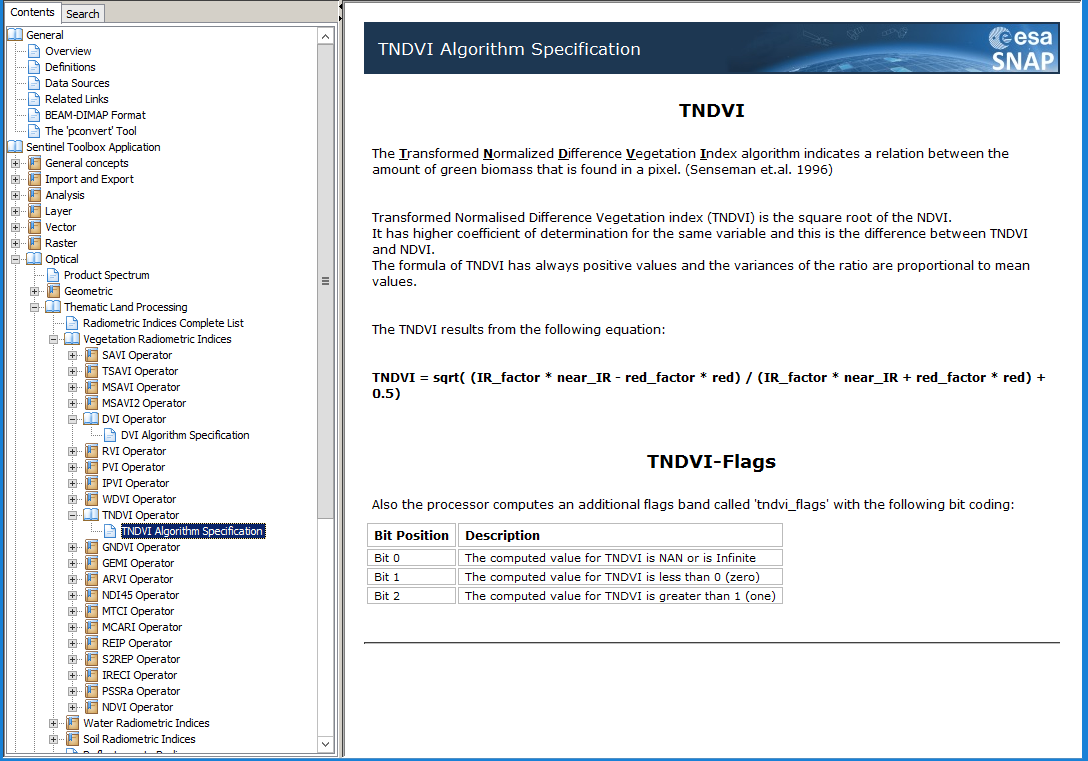Switch to the Search tab
Viewport: 1088px width, 761px height.
point(83,14)
